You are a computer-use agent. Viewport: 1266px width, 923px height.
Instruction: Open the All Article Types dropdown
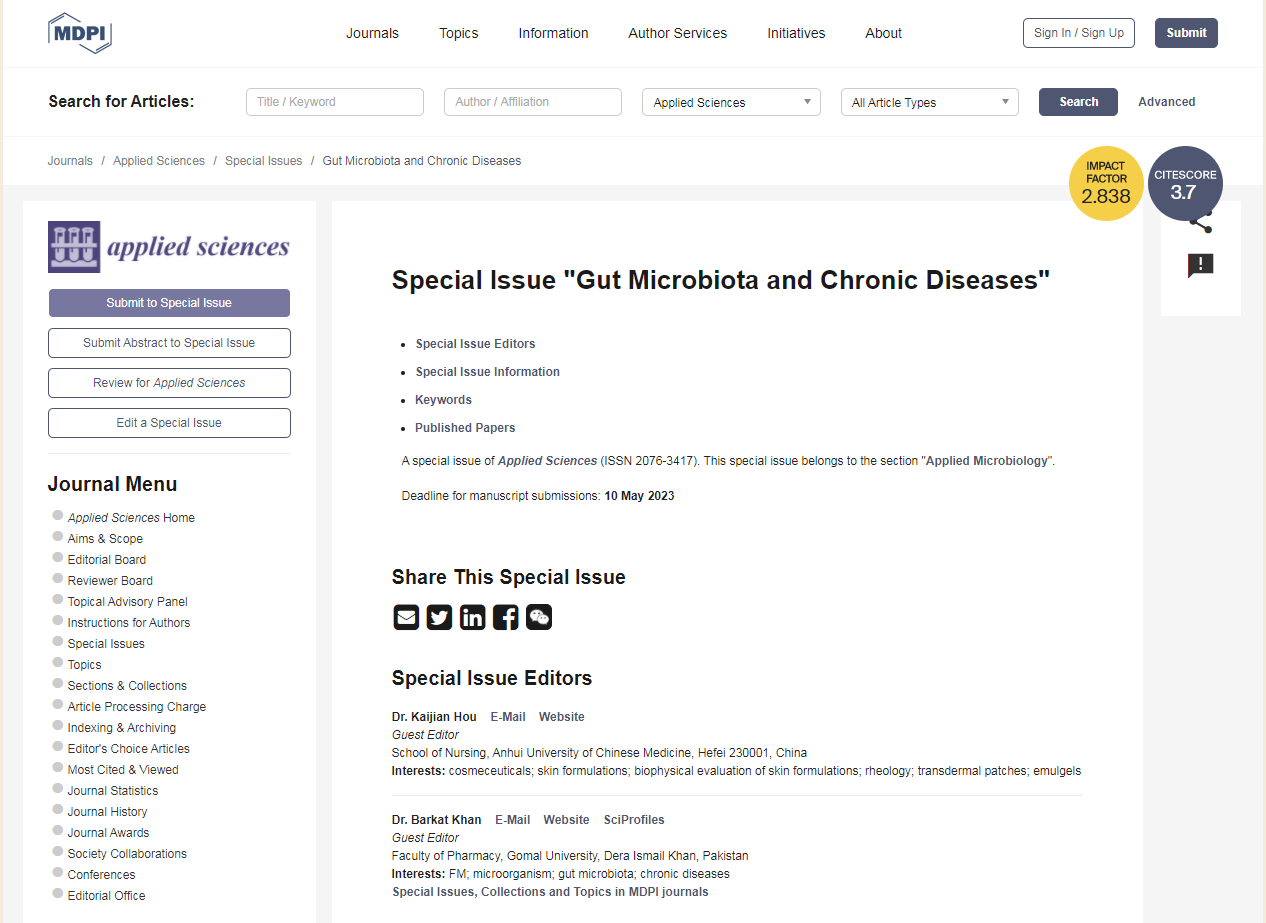[x=929, y=102]
